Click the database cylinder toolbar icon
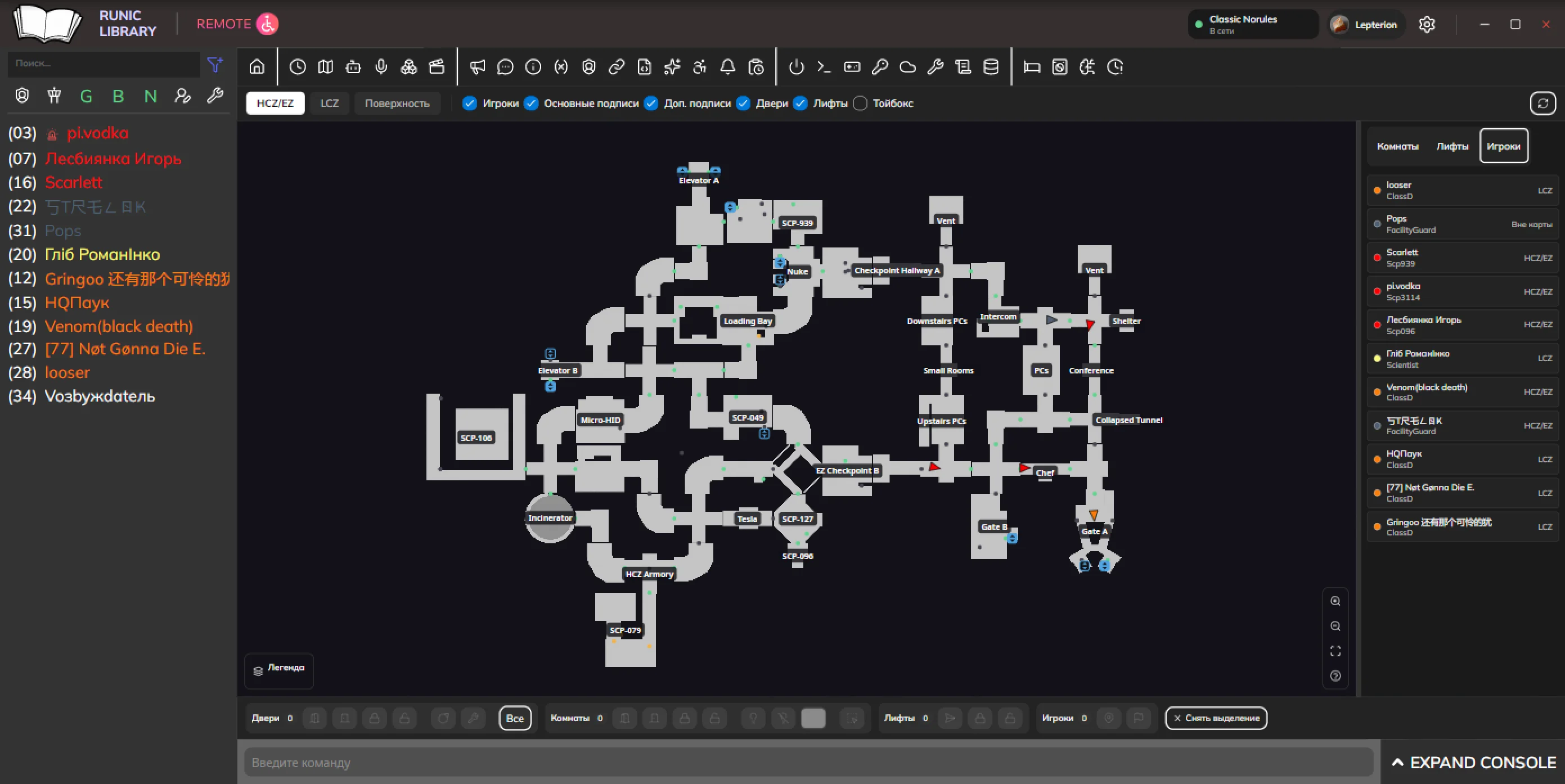Viewport: 1565px width, 784px height. [991, 67]
